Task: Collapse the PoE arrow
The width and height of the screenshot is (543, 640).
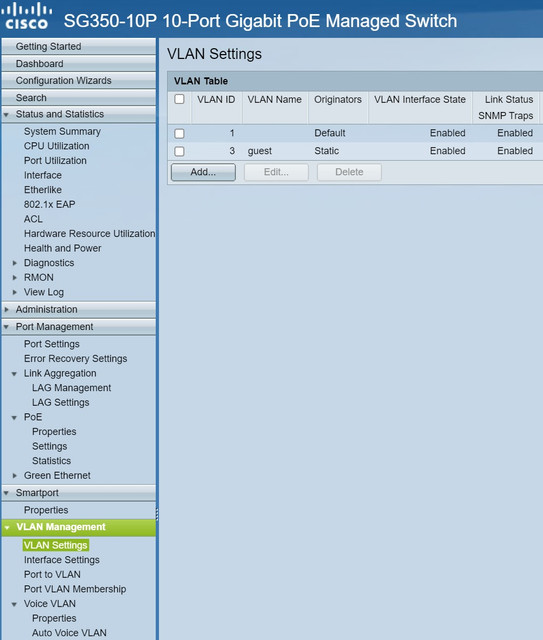Action: coord(14,418)
